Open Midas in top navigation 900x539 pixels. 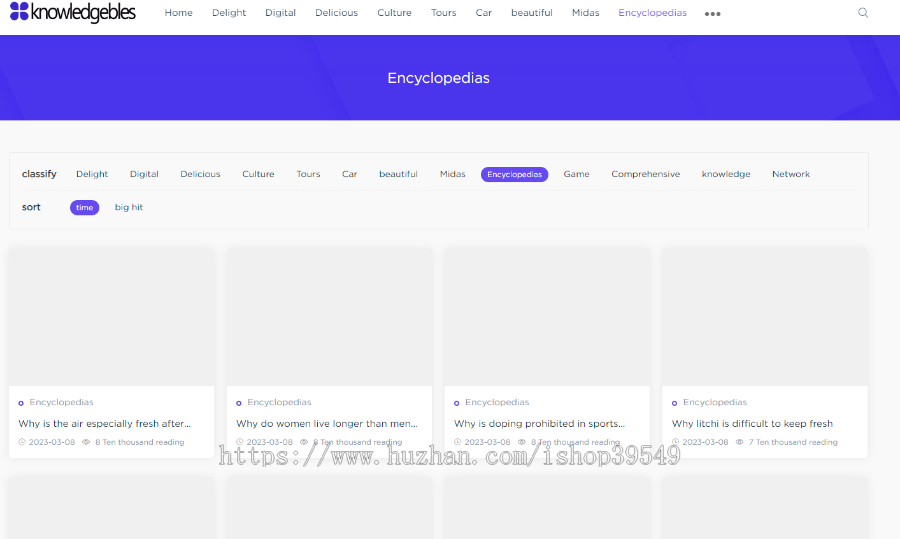pos(585,13)
